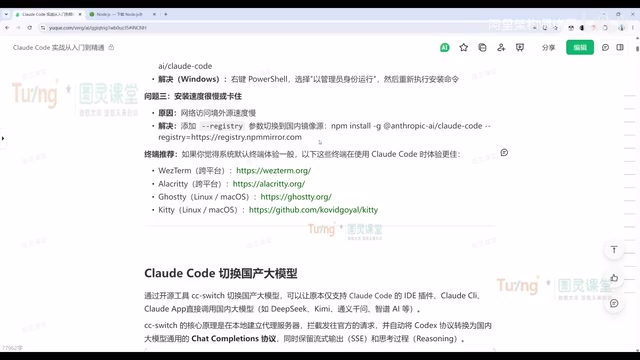Click the green 编辑 edit button
The width and height of the screenshot is (640, 360).
pyautogui.click(x=580, y=48)
